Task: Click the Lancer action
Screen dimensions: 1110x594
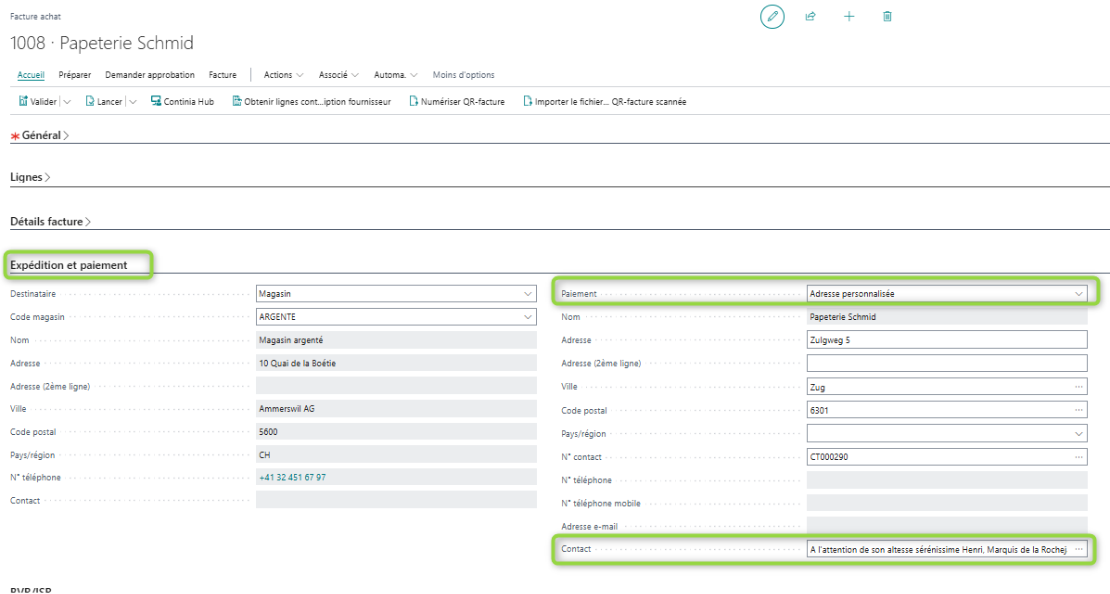Action: 103,102
